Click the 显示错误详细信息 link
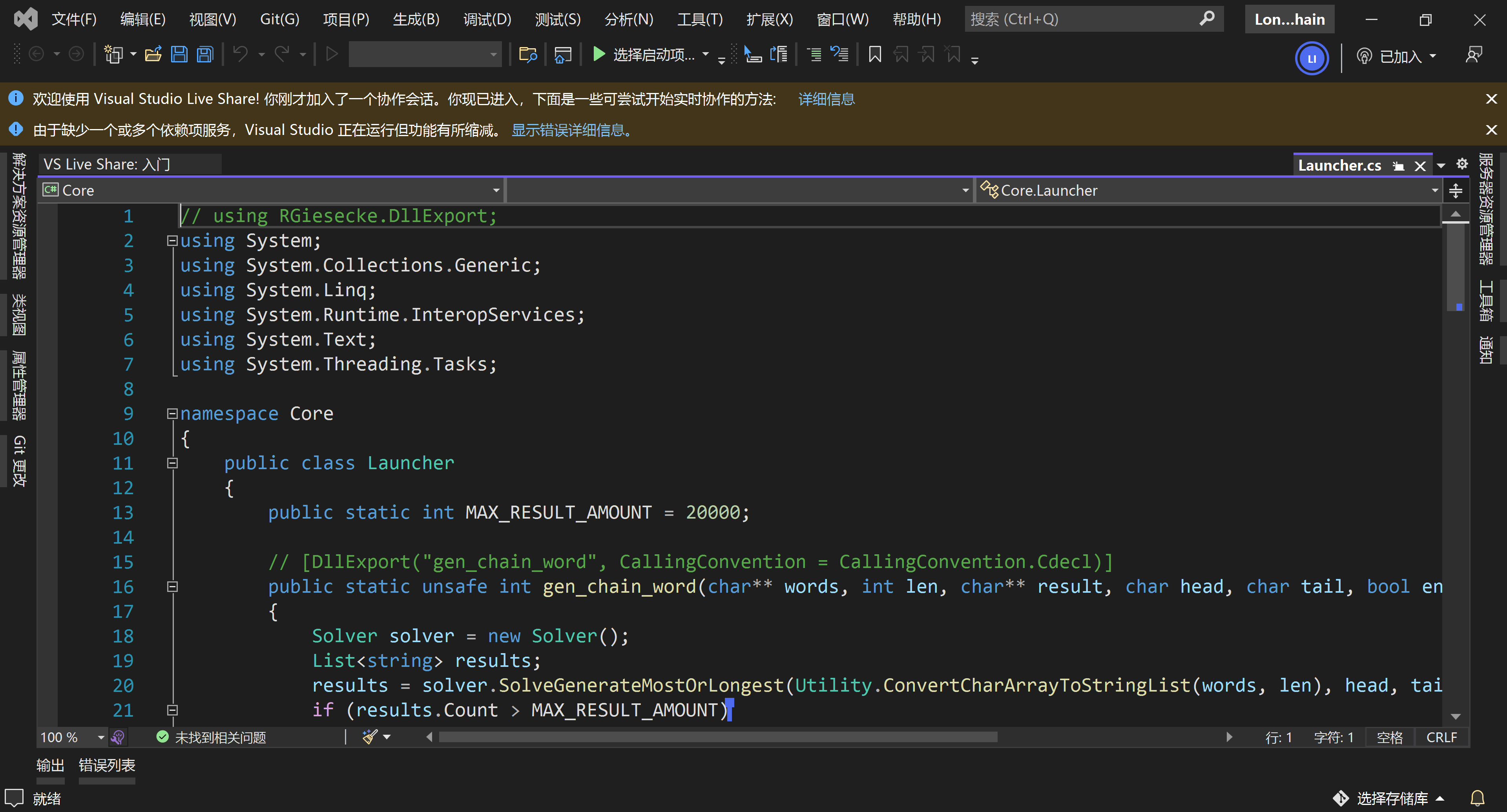 click(x=571, y=130)
